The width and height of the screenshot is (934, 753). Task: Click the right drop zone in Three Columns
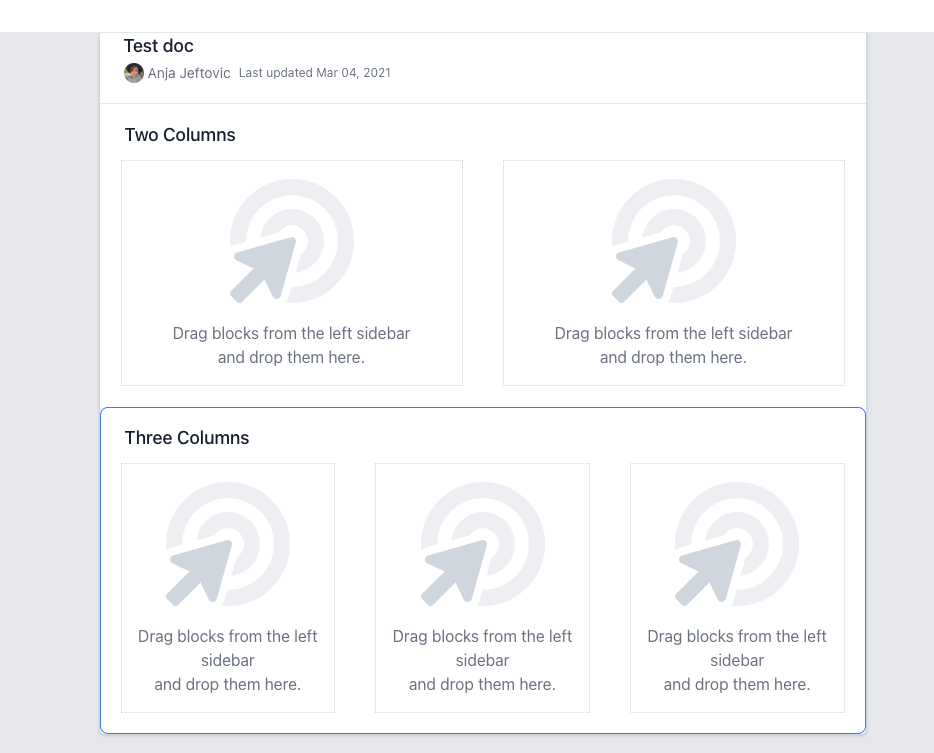click(737, 588)
